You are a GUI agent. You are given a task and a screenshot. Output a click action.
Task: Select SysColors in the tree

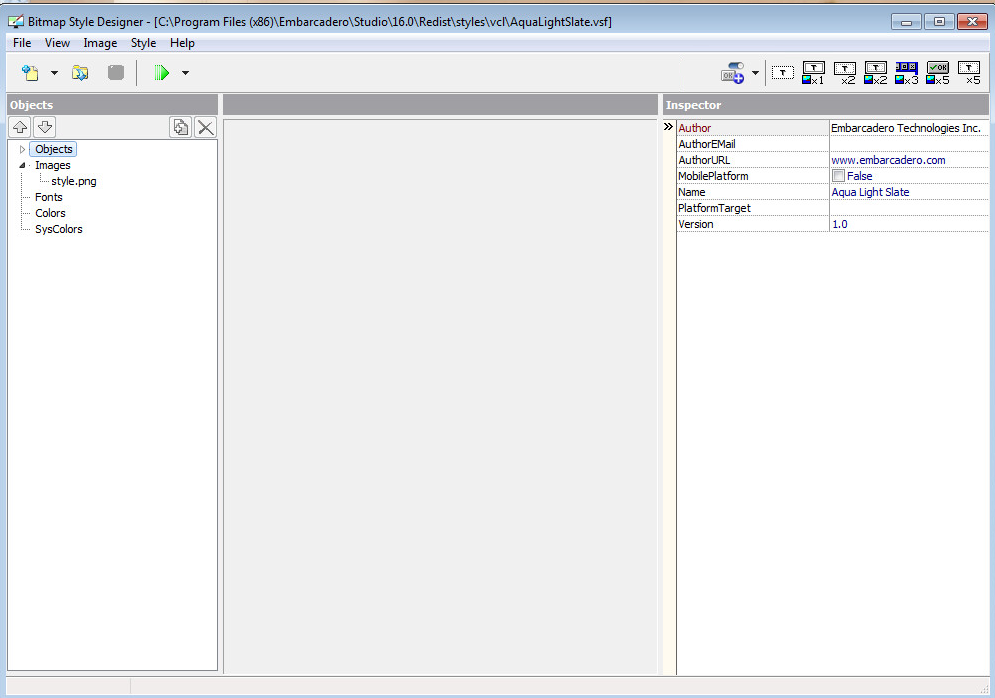58,229
